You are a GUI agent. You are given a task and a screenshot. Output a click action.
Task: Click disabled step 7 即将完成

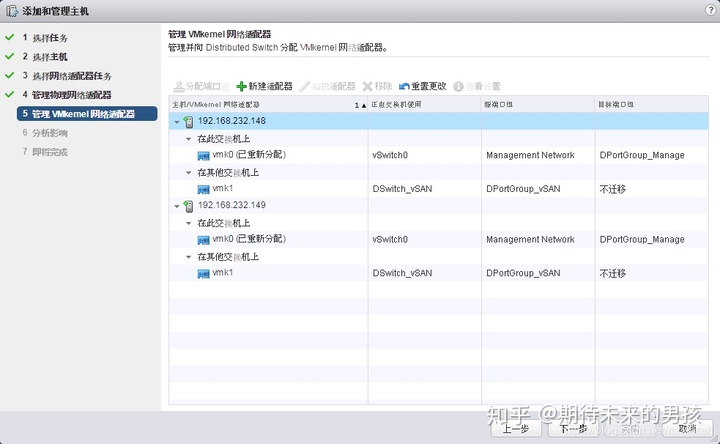point(45,152)
